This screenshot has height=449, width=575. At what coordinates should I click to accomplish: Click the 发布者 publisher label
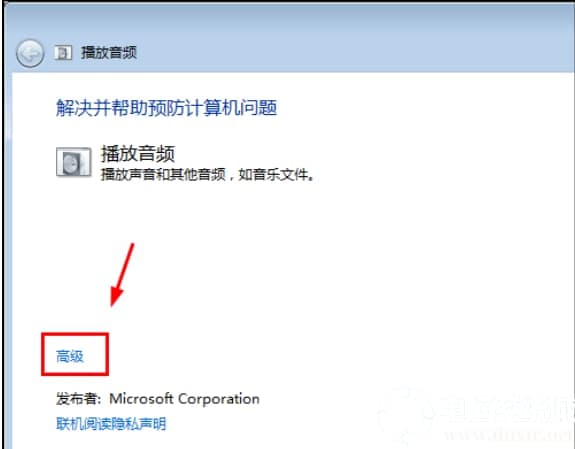[x=78, y=399]
